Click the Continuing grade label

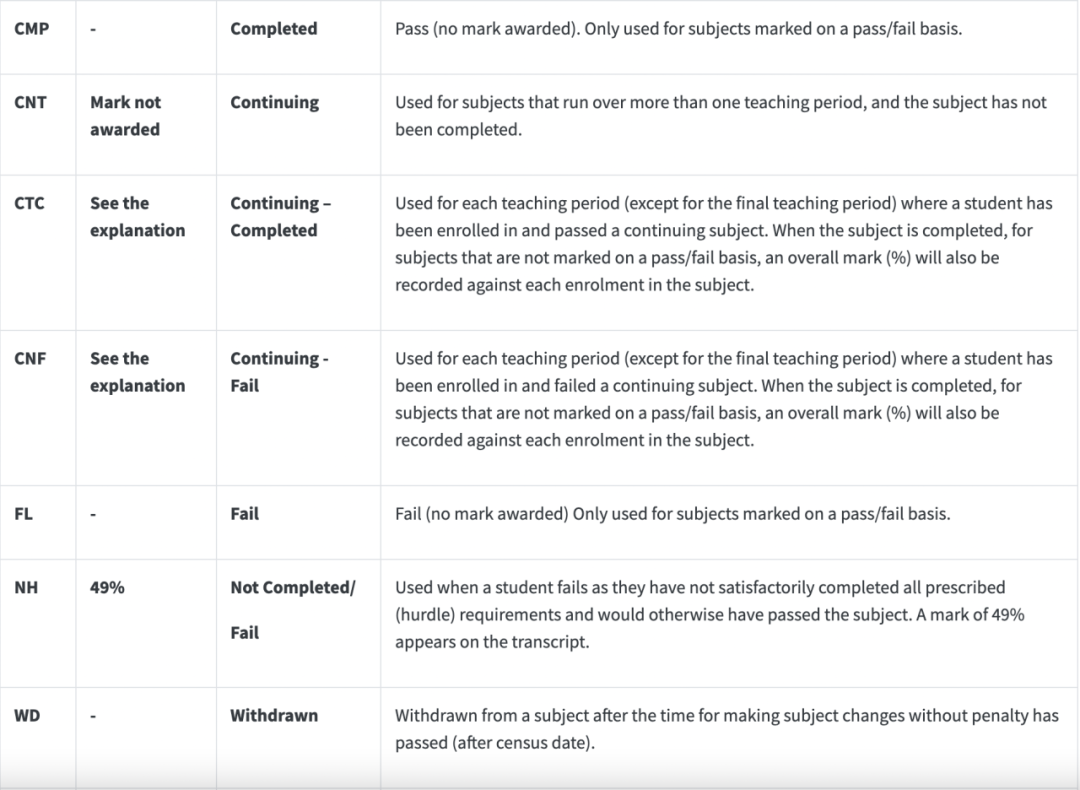pyautogui.click(x=274, y=103)
